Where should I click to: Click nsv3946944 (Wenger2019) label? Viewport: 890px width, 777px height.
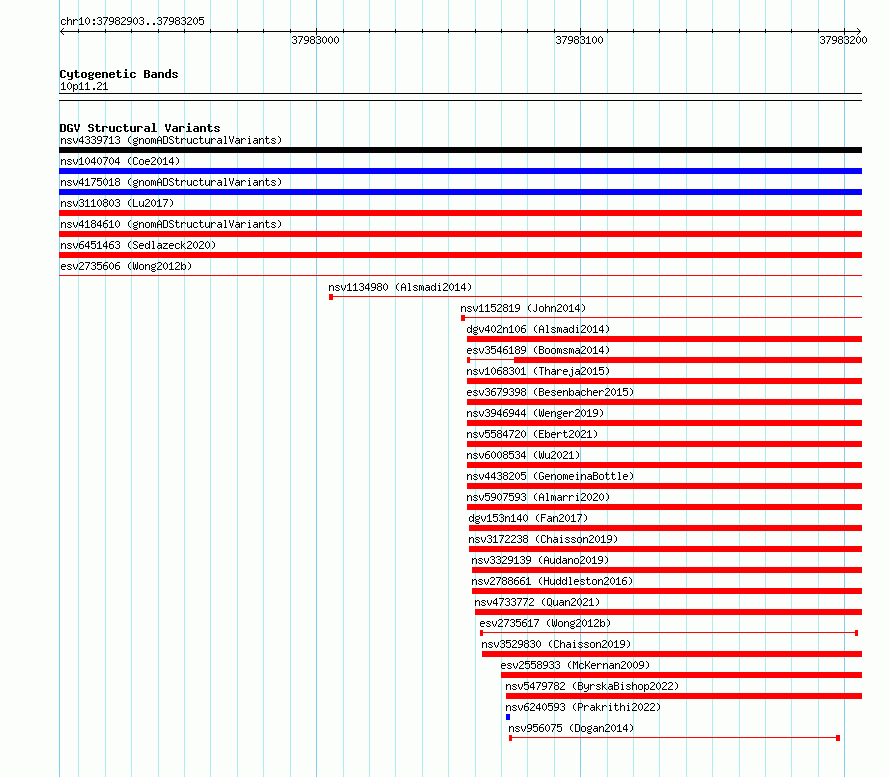[x=535, y=413]
